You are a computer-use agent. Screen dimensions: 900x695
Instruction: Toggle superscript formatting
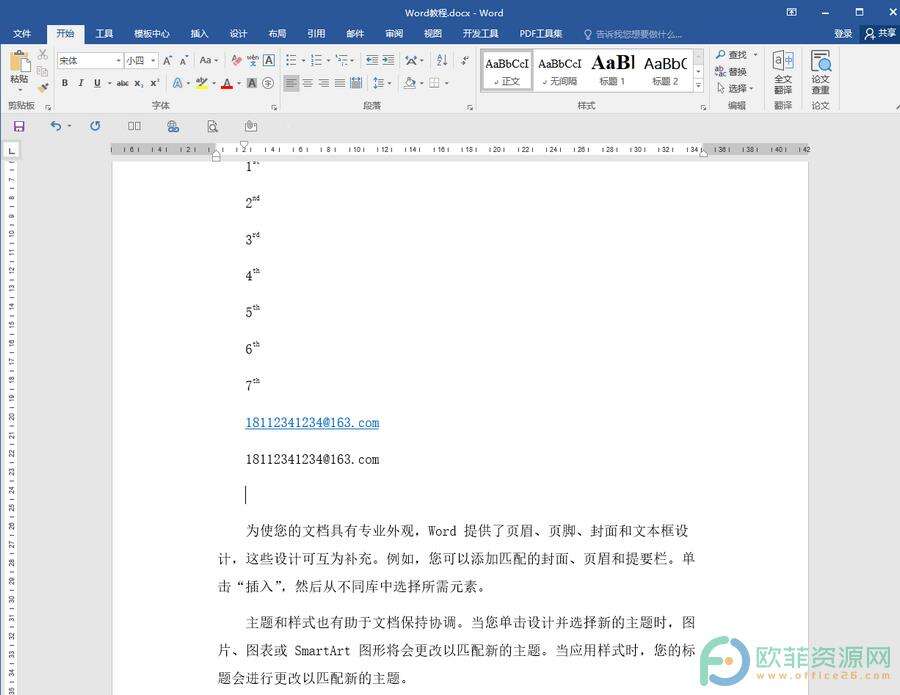coord(154,83)
